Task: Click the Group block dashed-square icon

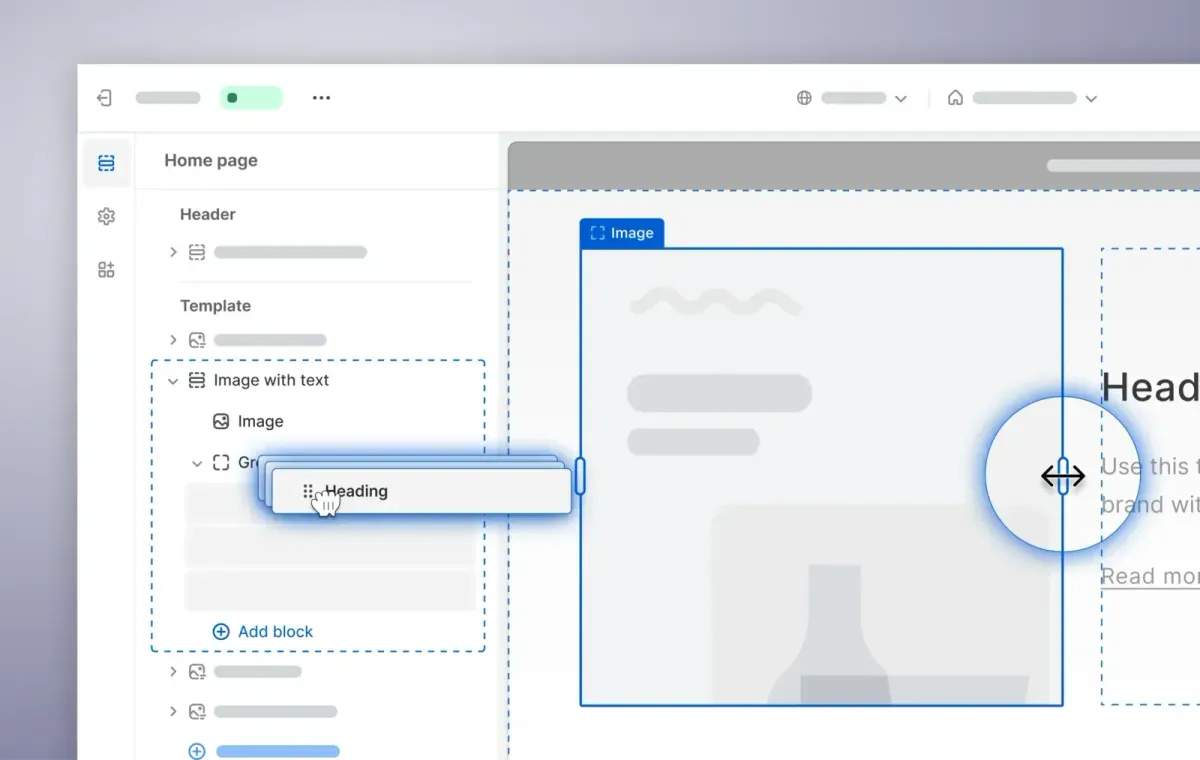Action: point(221,463)
